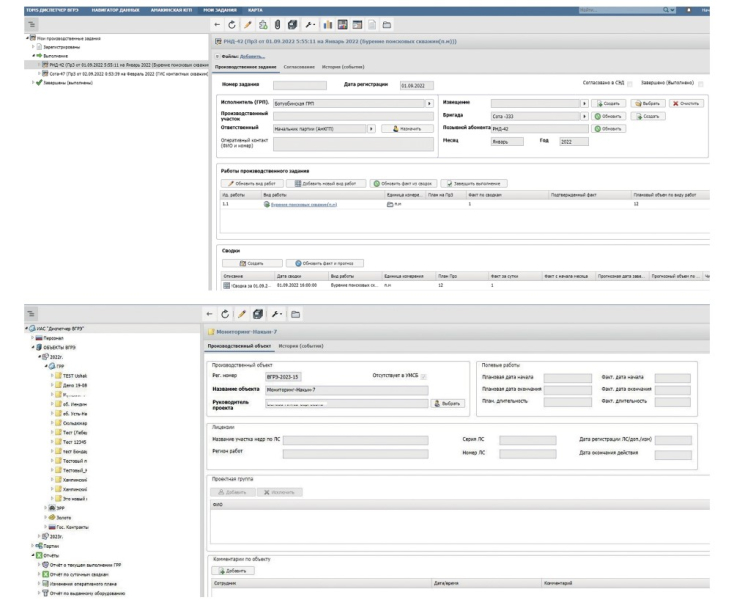Select 'Персонал' in the lower tree

[x=53, y=338]
